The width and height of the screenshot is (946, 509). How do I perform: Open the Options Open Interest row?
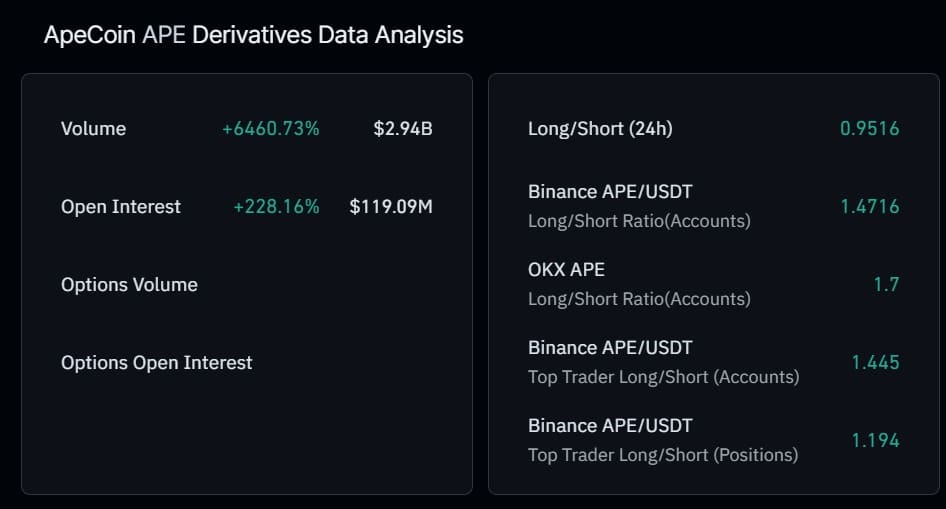point(157,363)
